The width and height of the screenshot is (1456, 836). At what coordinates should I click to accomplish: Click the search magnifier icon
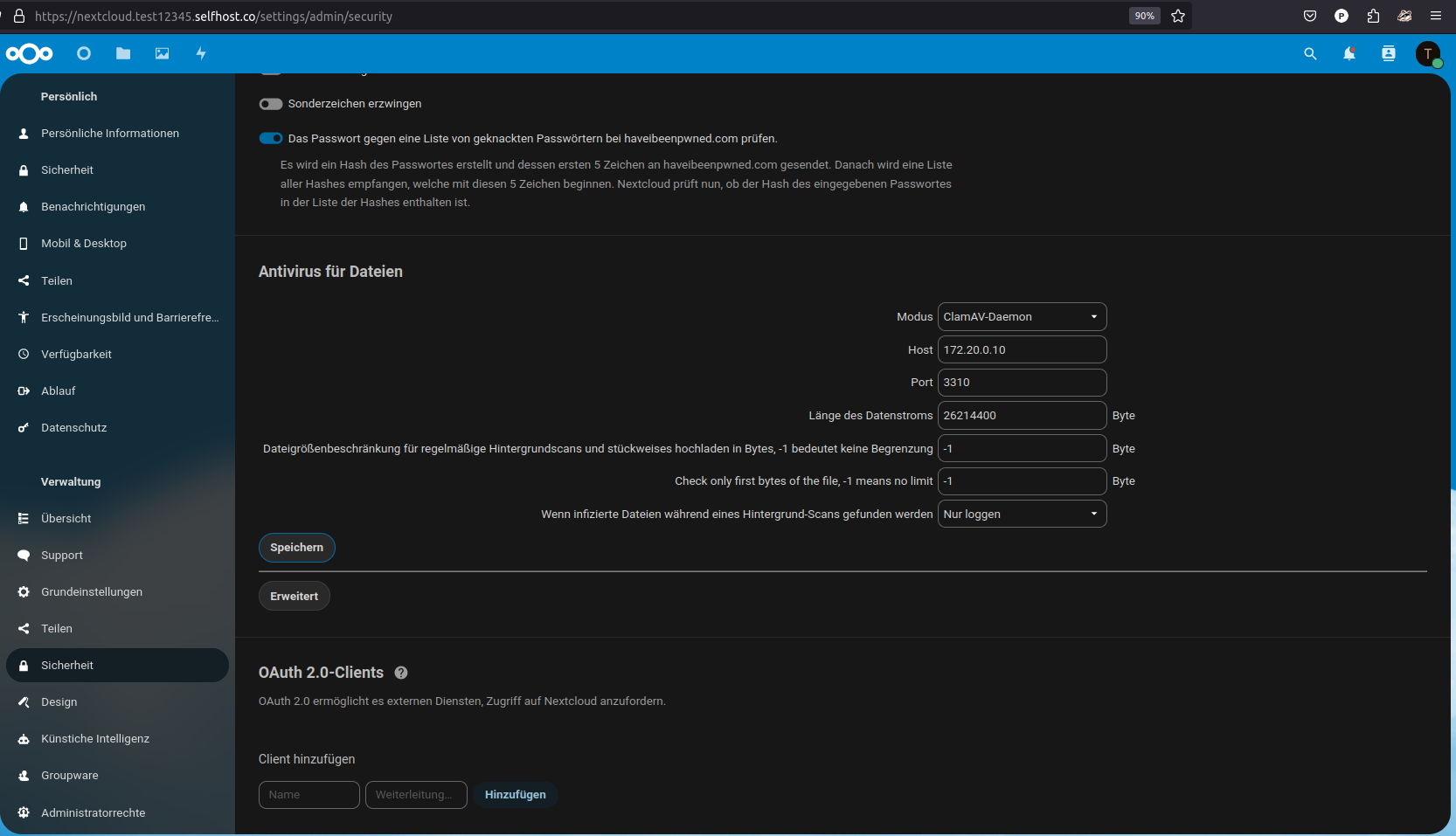(1310, 53)
